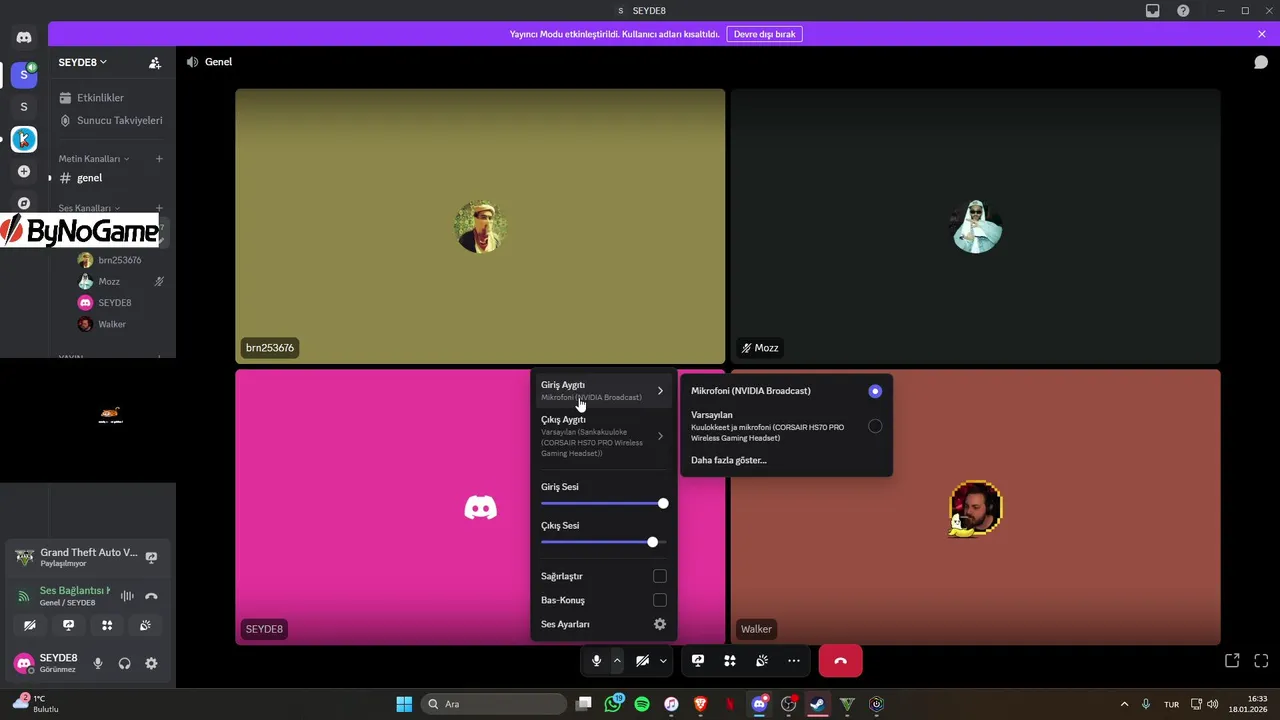Collapse microphone options chevron in call bar
The height and width of the screenshot is (720, 1280).
click(x=617, y=661)
